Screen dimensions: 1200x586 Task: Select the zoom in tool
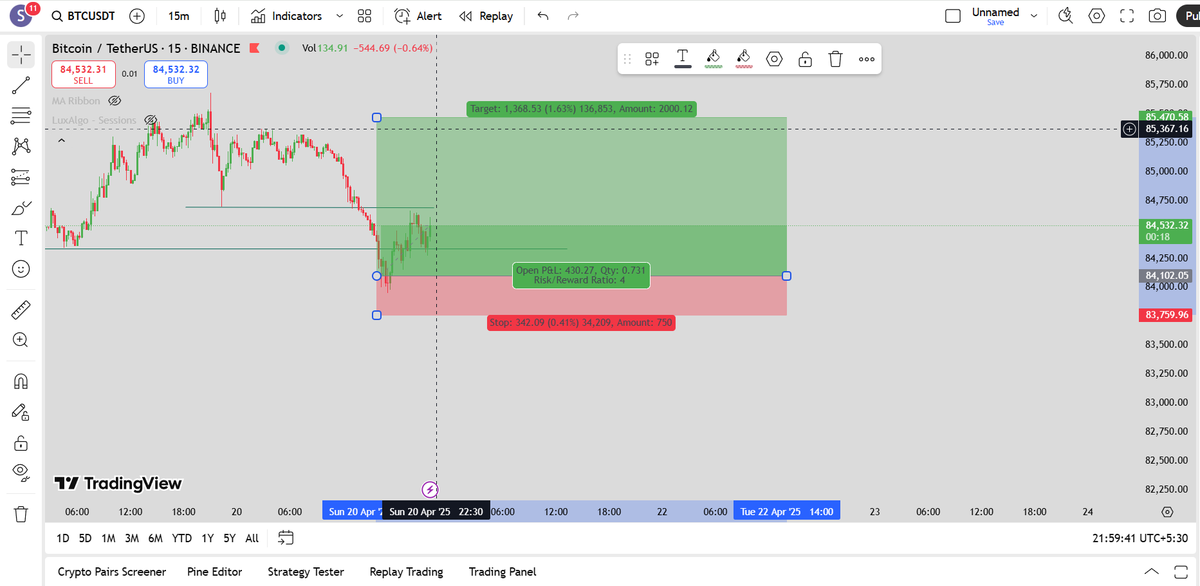[x=21, y=340]
